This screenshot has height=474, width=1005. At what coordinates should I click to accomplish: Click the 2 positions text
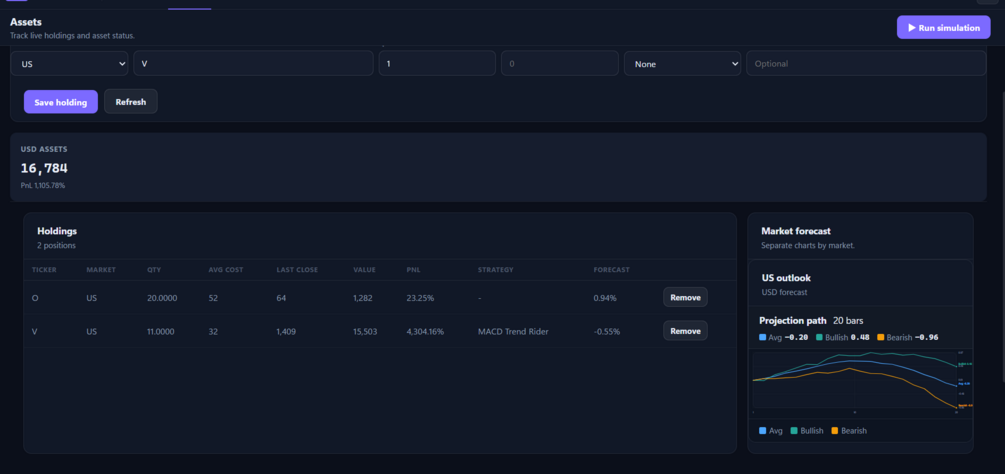point(56,245)
